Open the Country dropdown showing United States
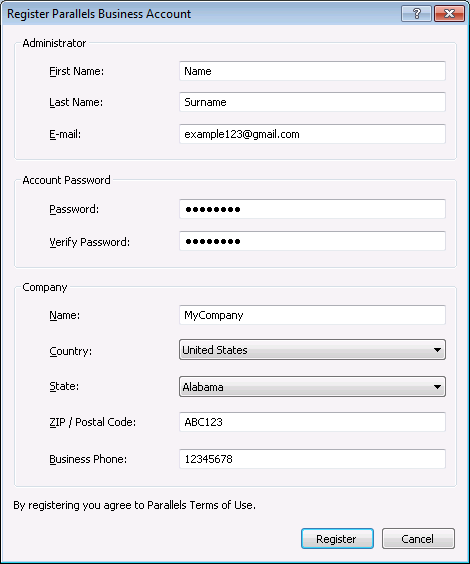The width and height of the screenshot is (470, 564). [x=312, y=350]
